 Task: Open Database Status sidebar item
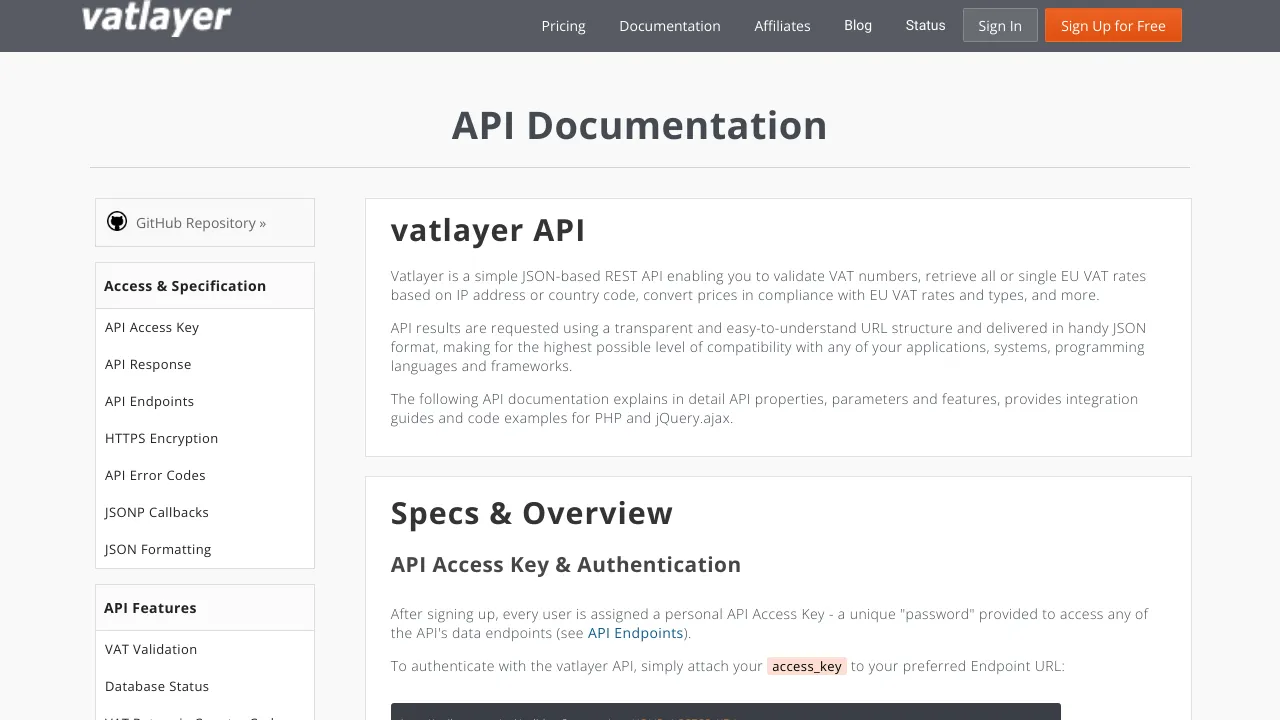157,686
